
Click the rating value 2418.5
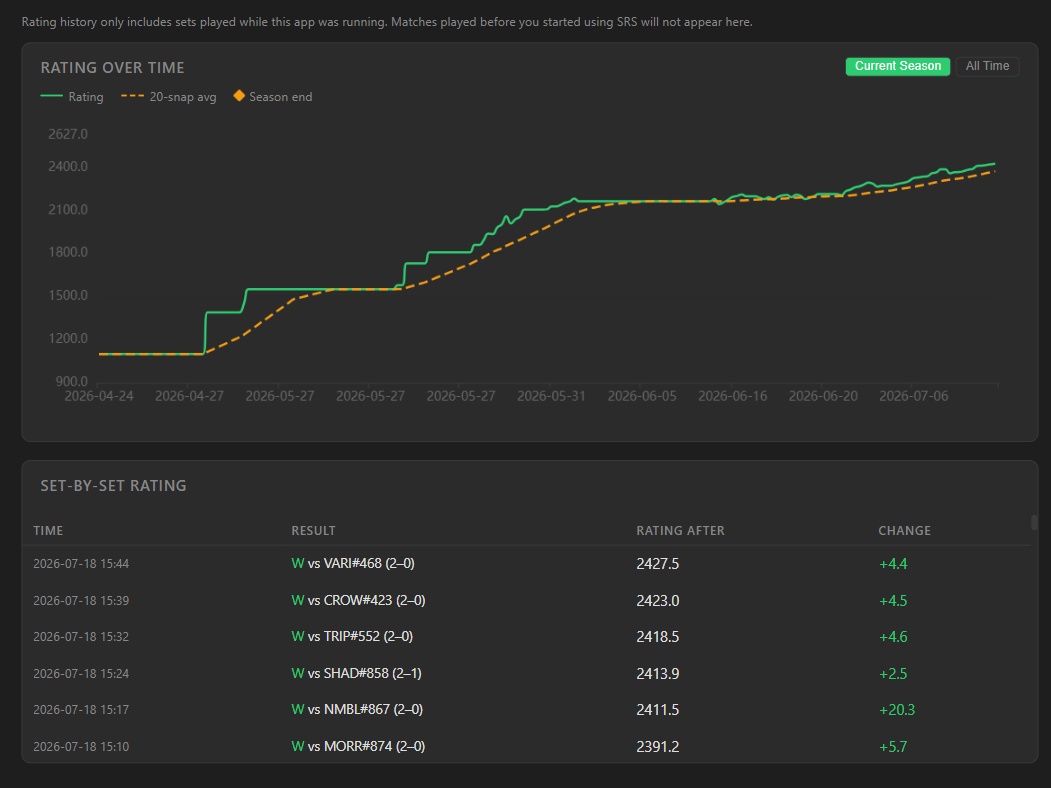click(x=658, y=637)
